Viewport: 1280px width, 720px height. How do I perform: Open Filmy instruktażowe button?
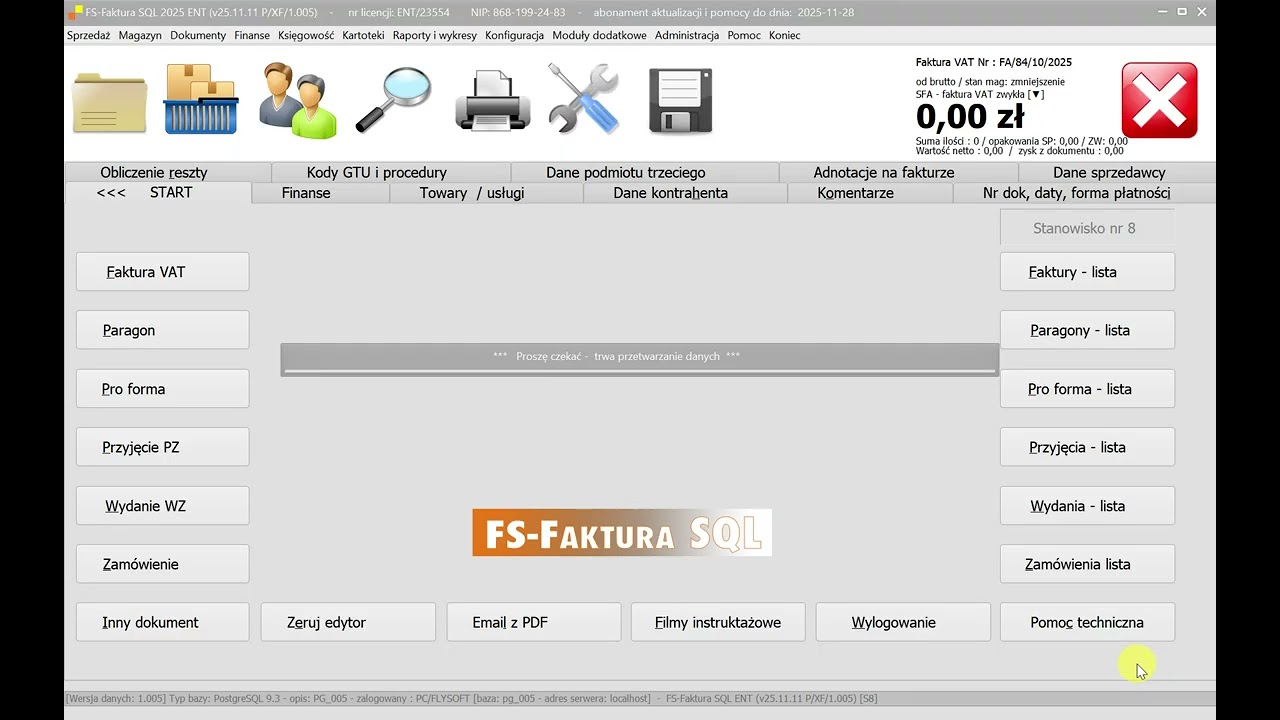click(718, 622)
